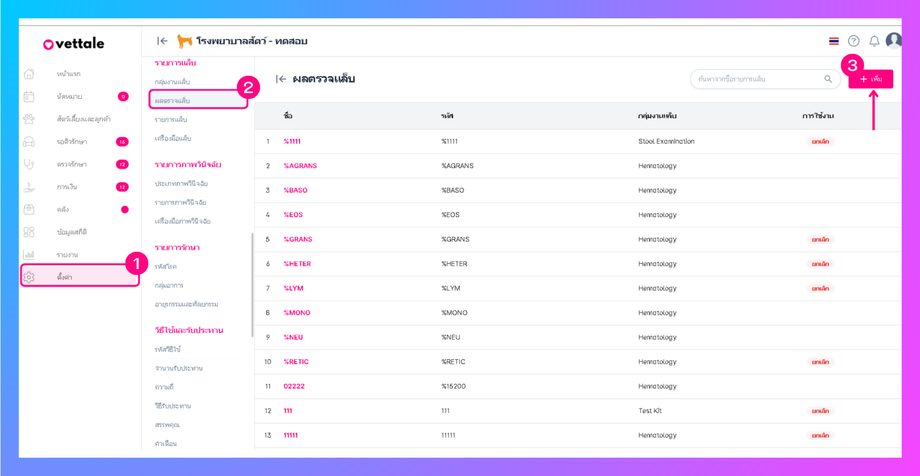Screen dimensions: 920x476
Task: Click the back arrow beside ผลตรวจแล็บ heading
Action: [x=281, y=79]
